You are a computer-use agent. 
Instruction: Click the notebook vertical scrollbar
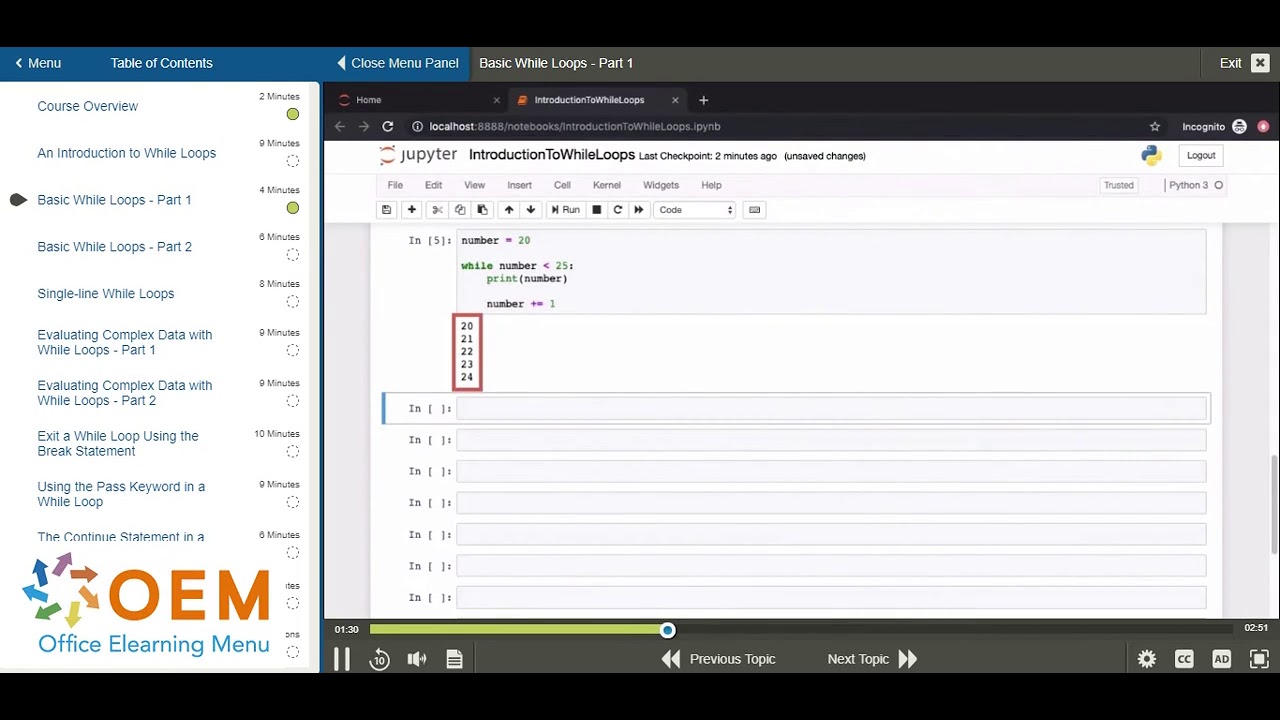tap(1273, 505)
